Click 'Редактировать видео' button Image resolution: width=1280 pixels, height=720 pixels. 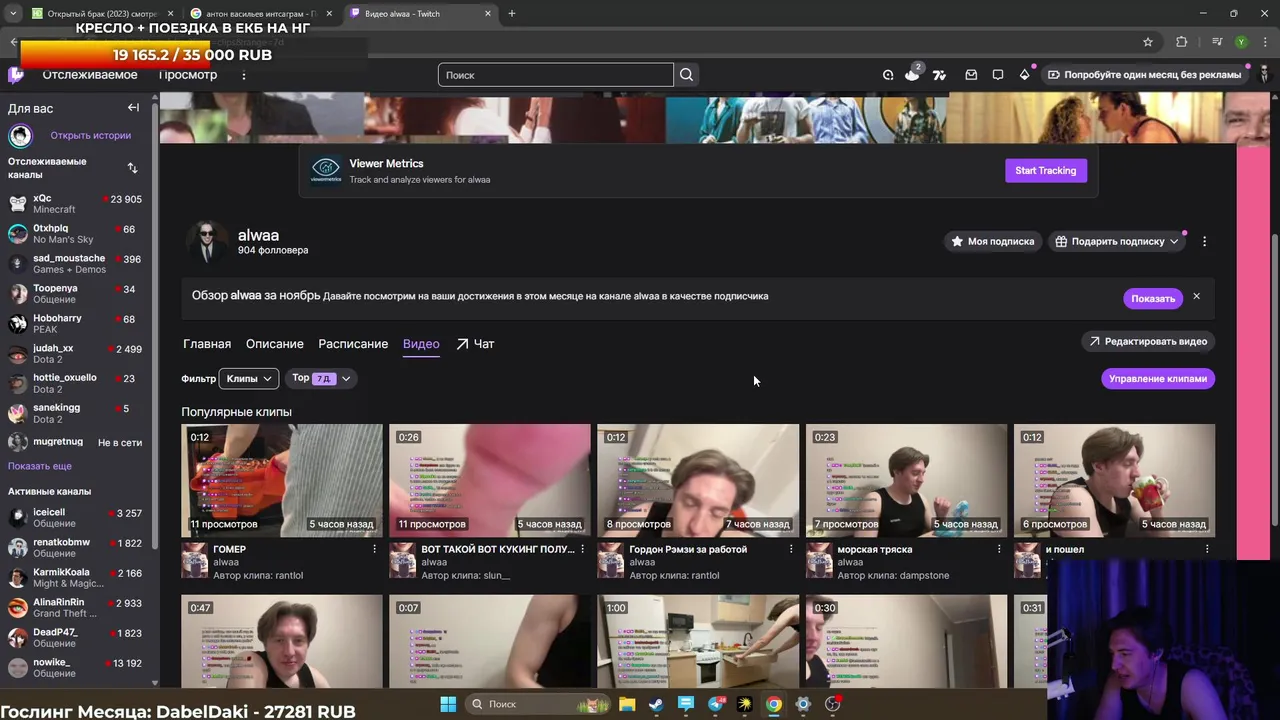1148,341
